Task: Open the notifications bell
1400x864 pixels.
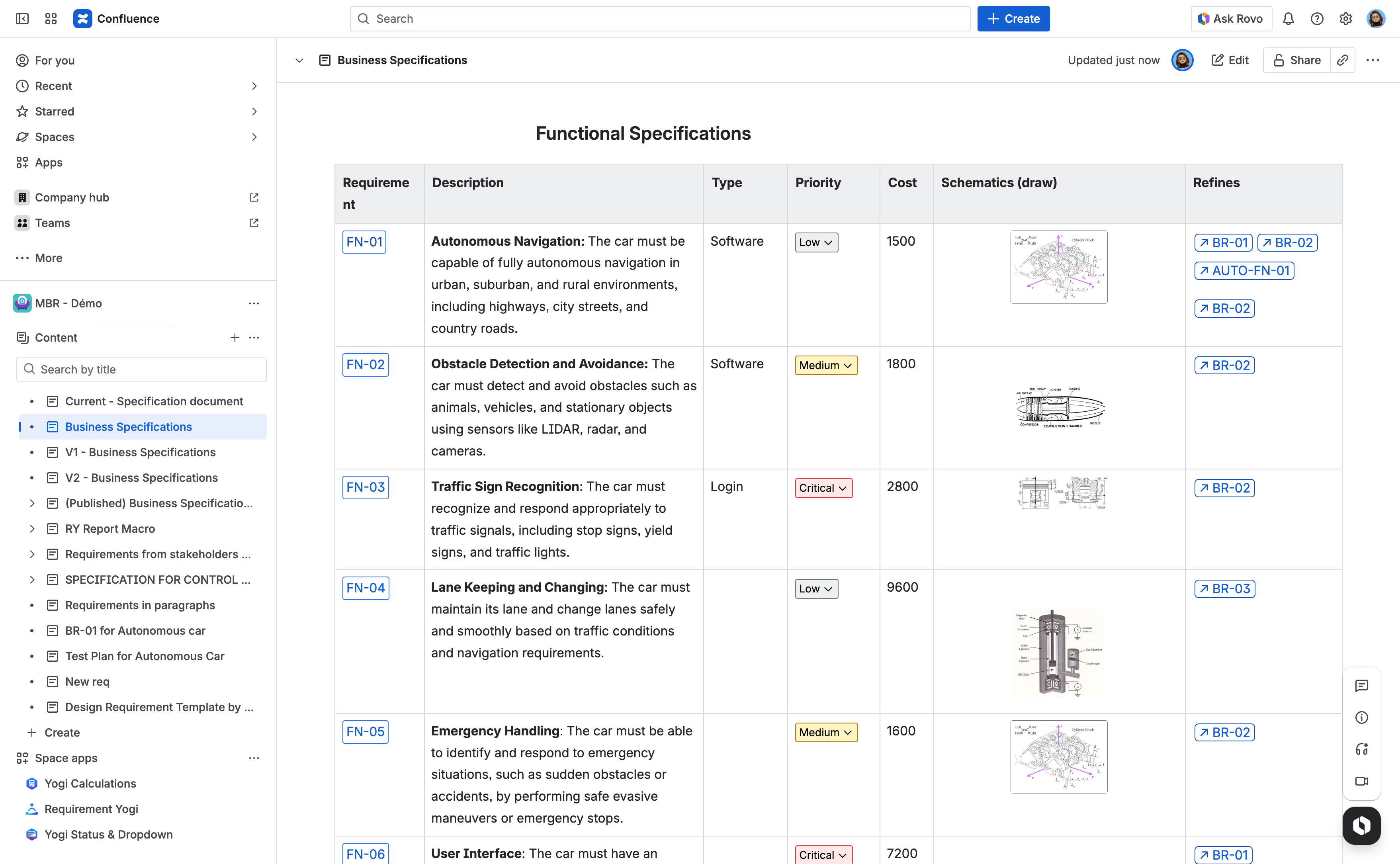Action: coord(1288,19)
